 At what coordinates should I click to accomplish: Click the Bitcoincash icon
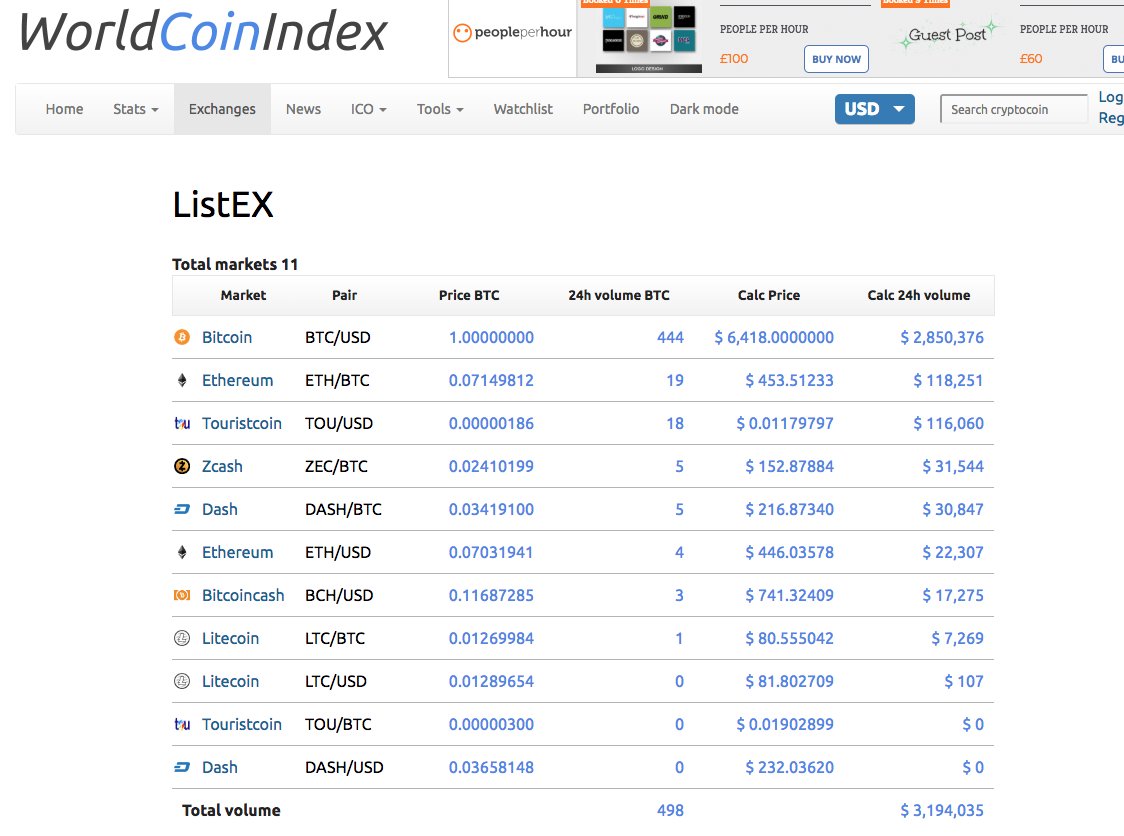[182, 595]
